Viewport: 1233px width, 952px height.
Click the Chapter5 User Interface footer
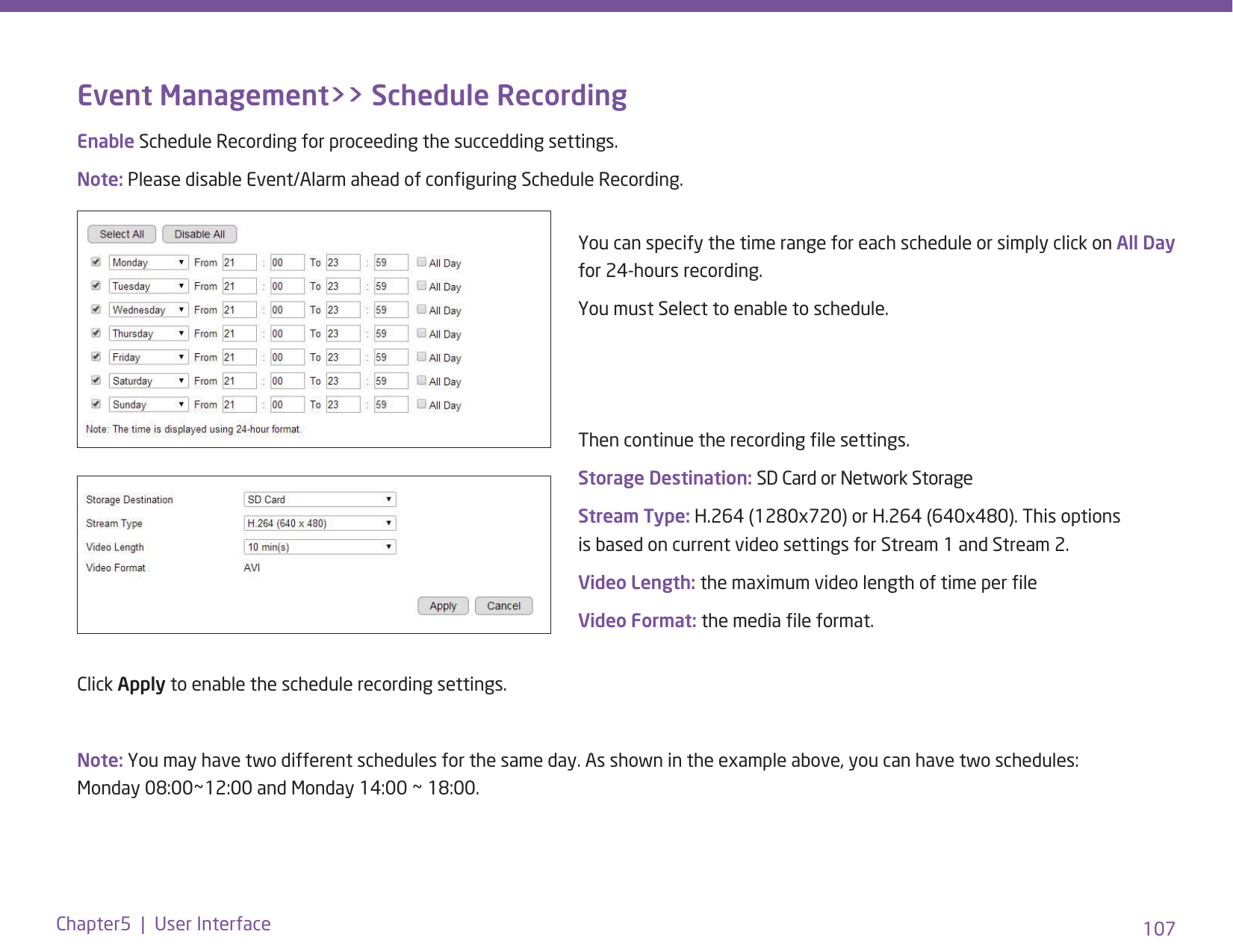pyautogui.click(x=164, y=924)
